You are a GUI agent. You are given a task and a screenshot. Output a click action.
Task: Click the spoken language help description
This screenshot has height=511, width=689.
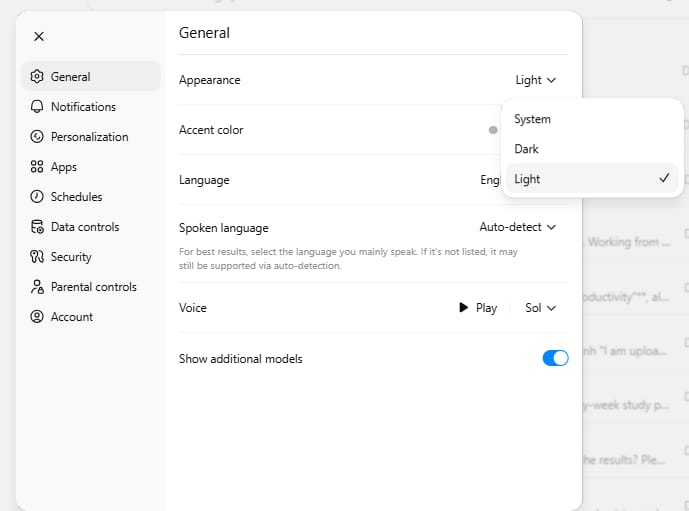[x=348, y=259]
